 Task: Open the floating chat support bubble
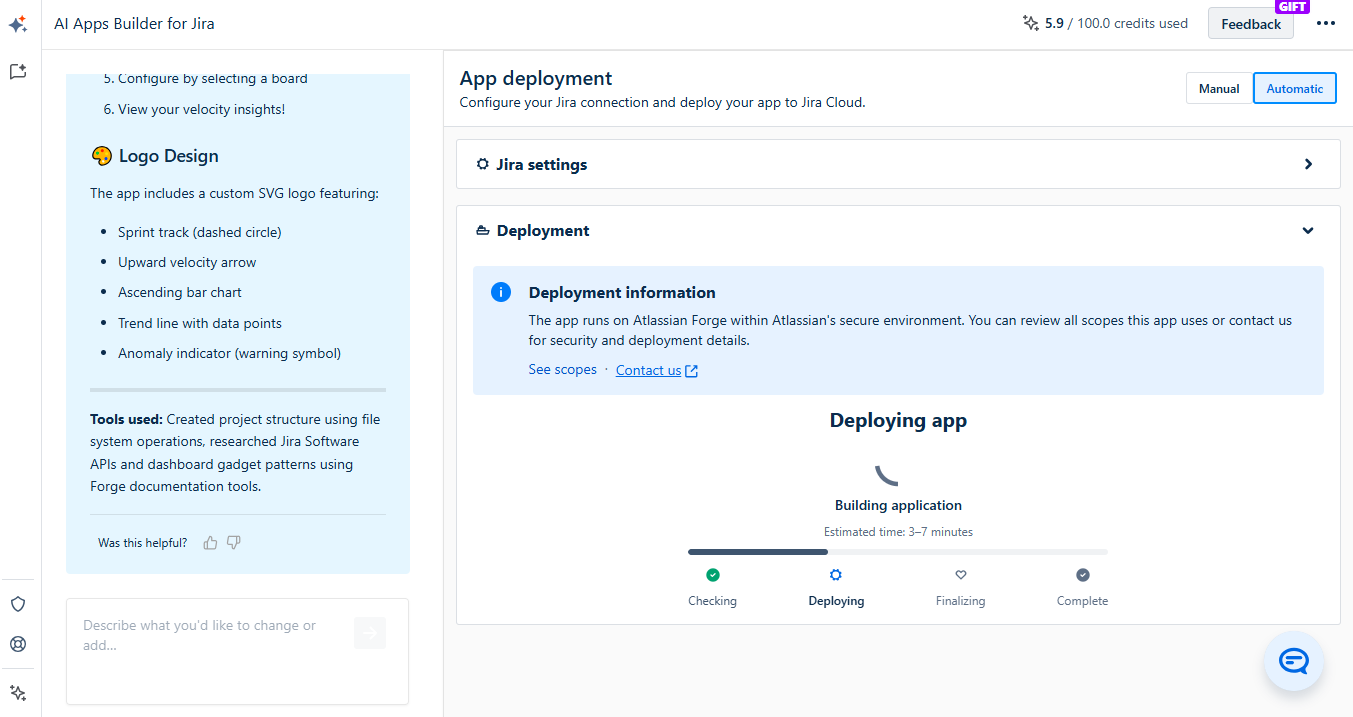pyautogui.click(x=1294, y=661)
